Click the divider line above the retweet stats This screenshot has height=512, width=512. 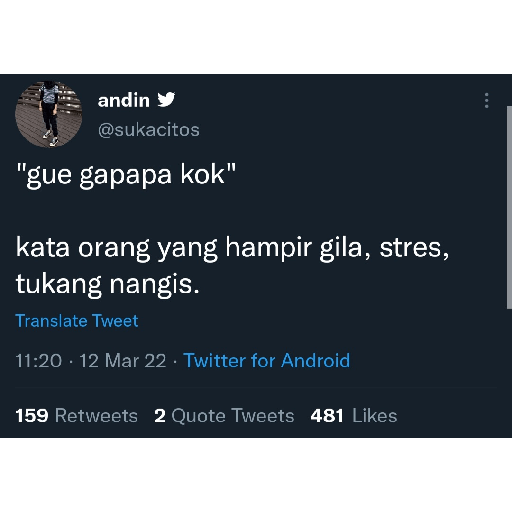tap(256, 388)
